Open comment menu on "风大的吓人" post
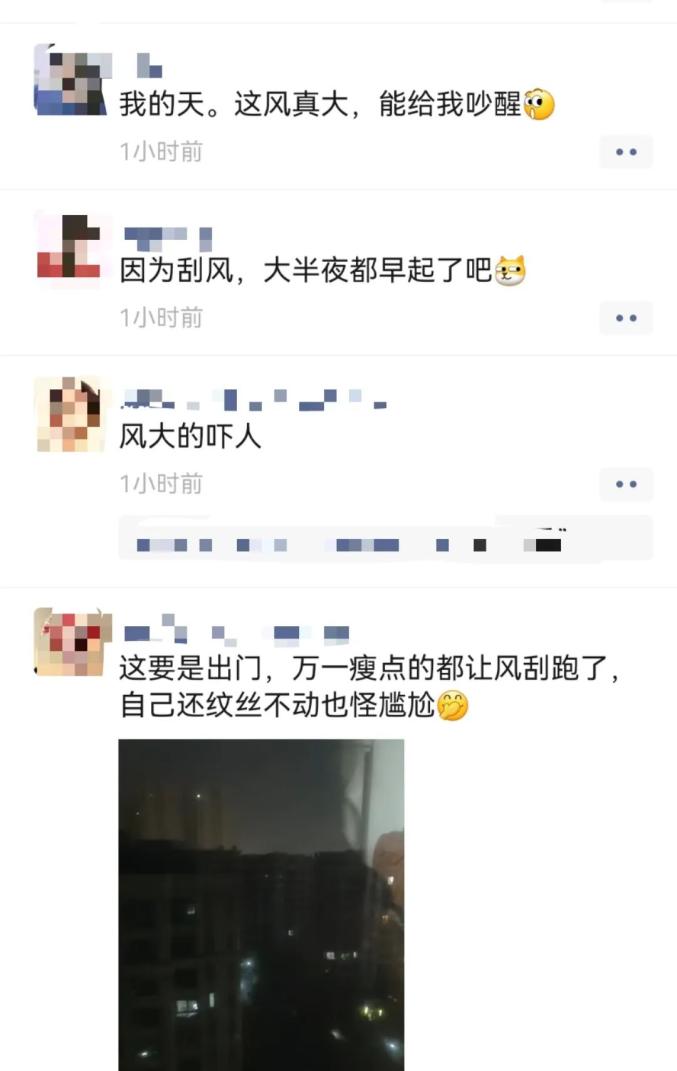 (x=626, y=484)
